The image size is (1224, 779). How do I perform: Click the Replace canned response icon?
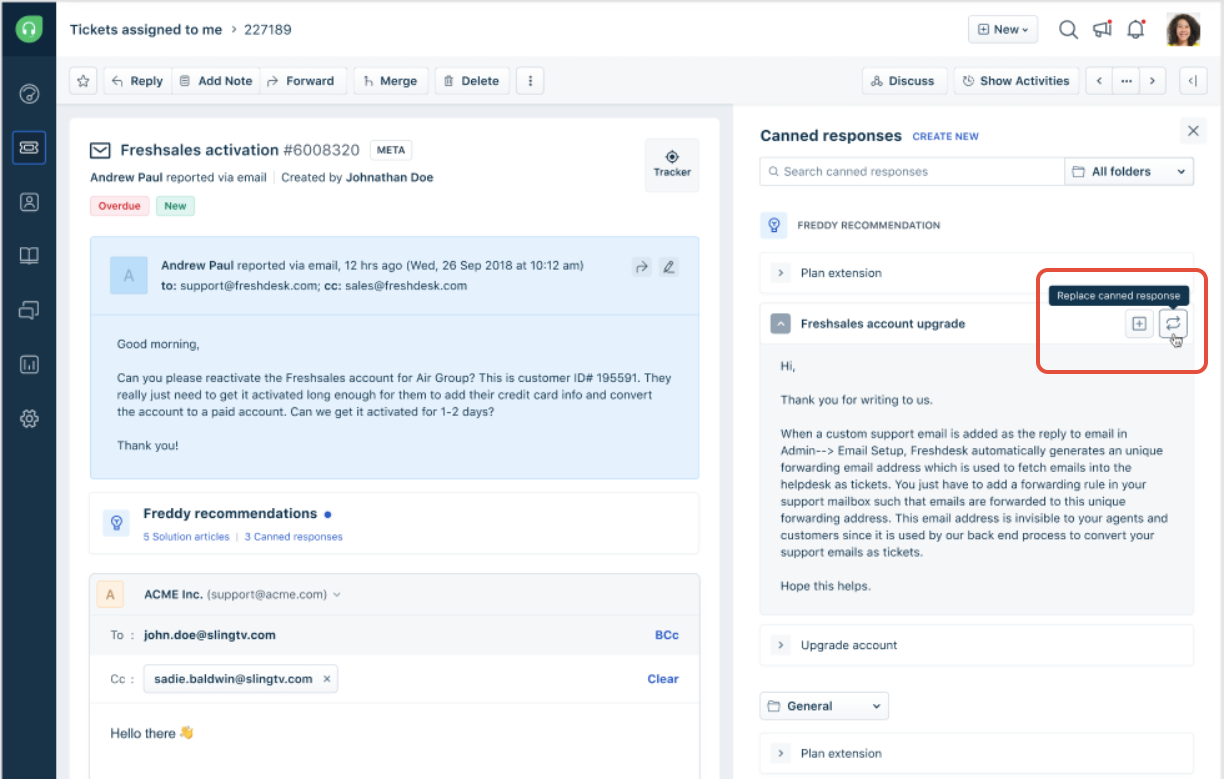tap(1173, 324)
